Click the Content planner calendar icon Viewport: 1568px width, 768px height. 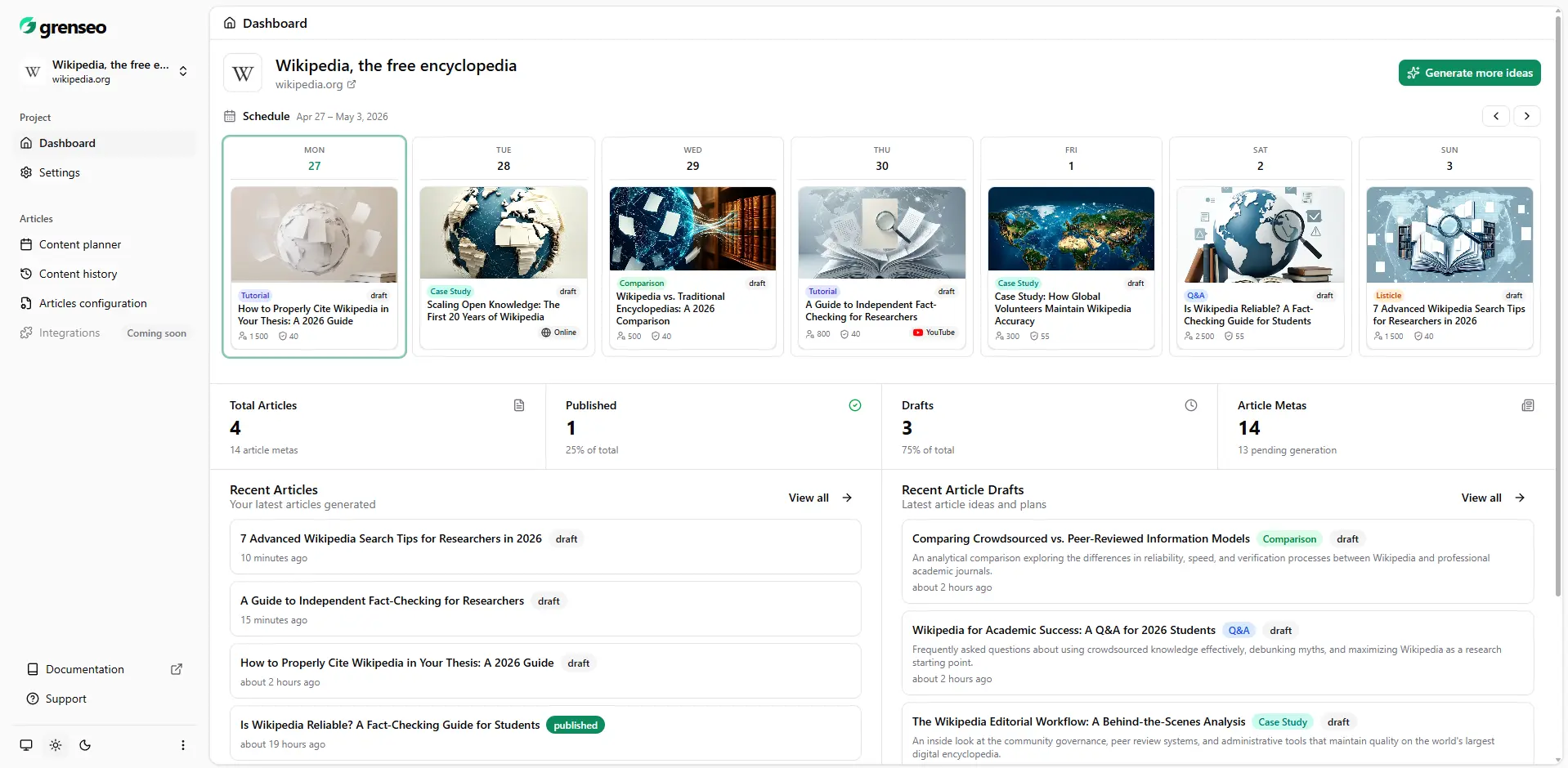pyautogui.click(x=26, y=244)
